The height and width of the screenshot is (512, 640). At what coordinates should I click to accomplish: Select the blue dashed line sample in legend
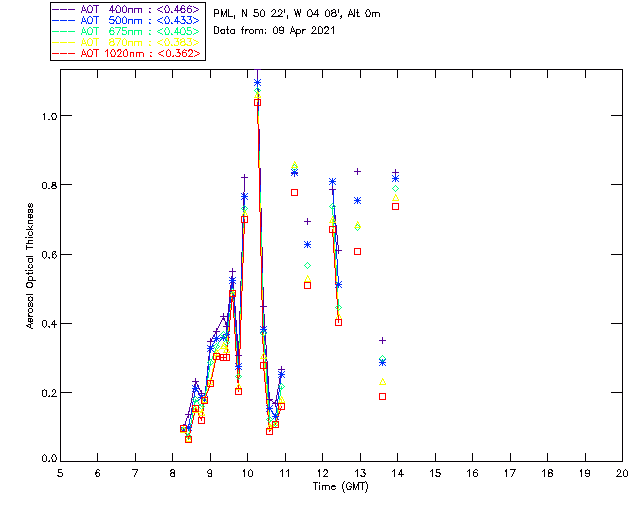pos(64,21)
